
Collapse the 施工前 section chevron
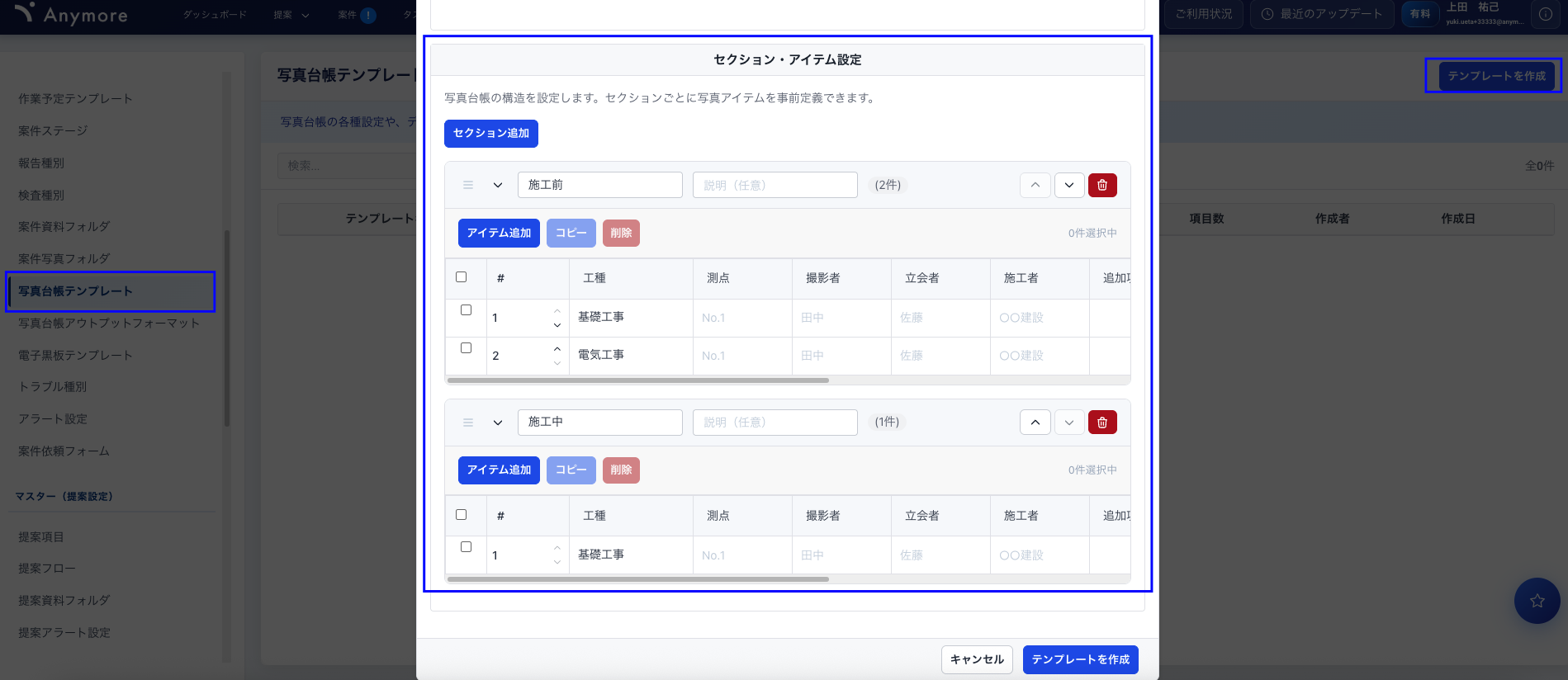[x=498, y=185]
